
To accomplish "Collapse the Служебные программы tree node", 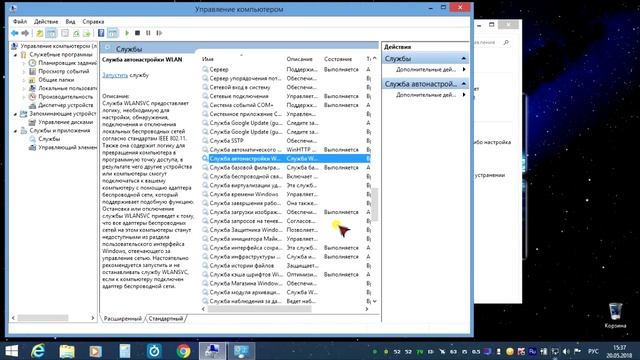I will click(x=16, y=55).
